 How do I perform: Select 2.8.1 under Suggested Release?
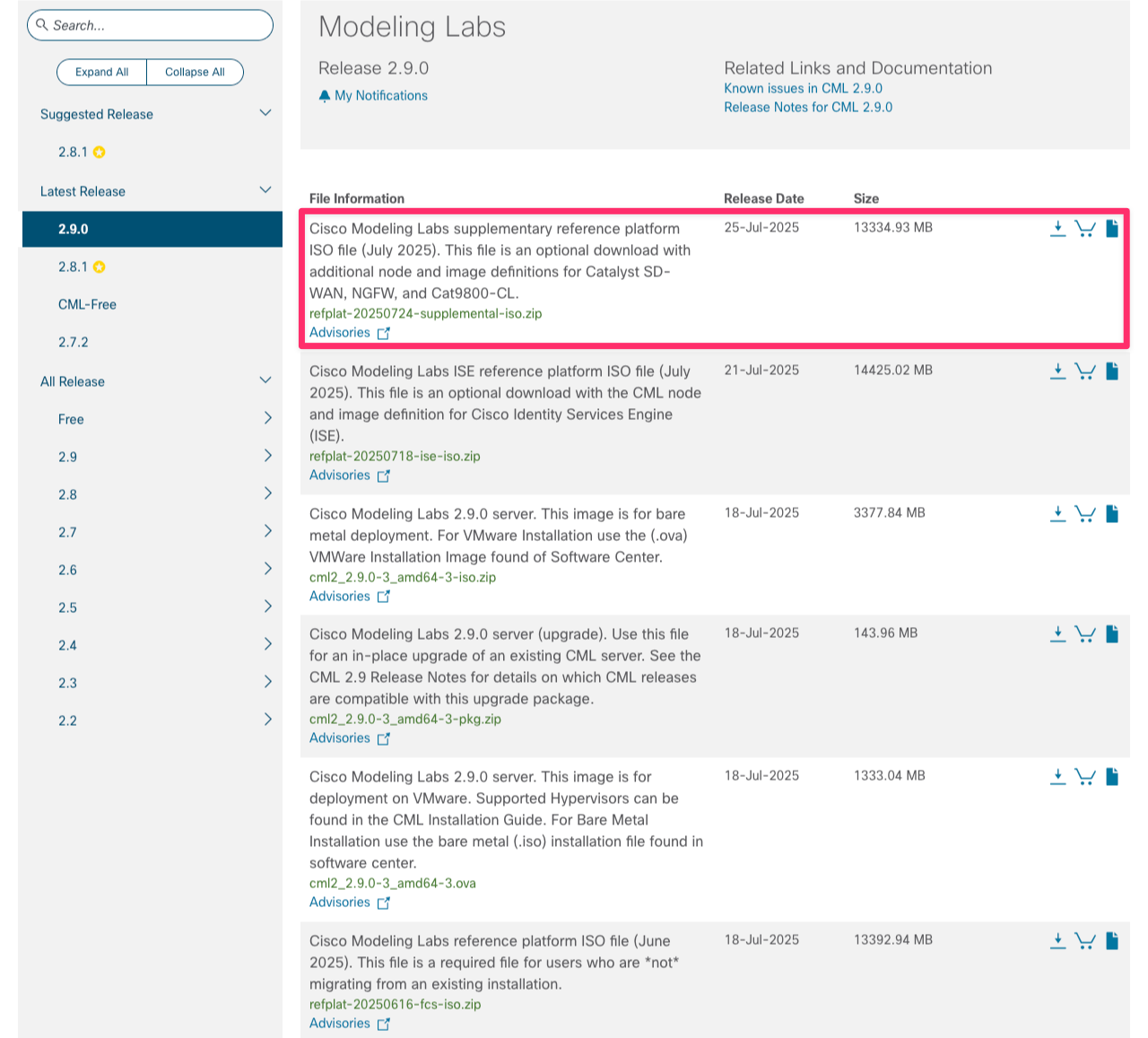point(73,153)
